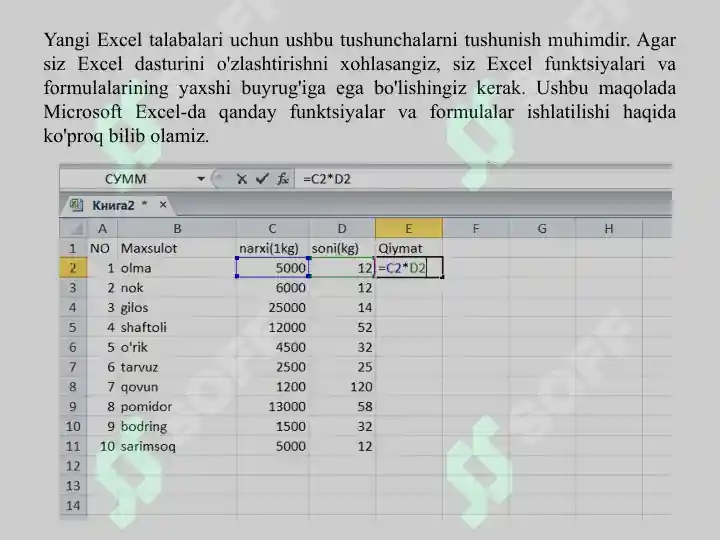Click price cell 12000 in shaftoli row
The image size is (720, 540).
click(273, 327)
